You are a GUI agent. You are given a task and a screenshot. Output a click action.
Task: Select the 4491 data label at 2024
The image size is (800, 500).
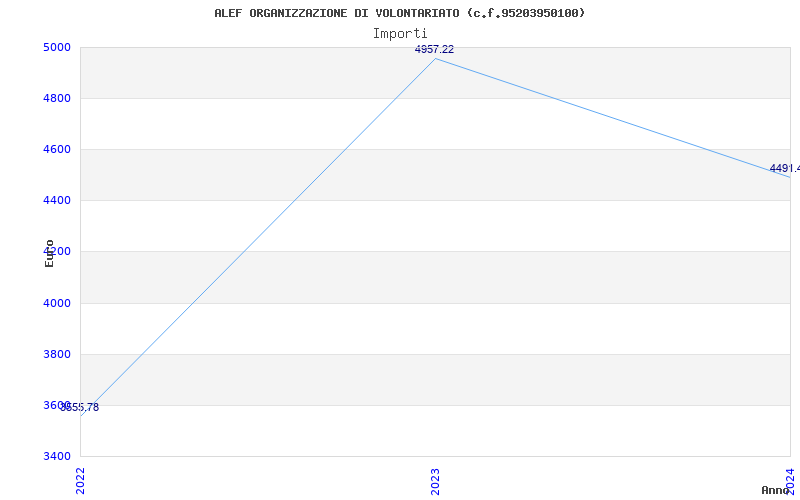pos(784,168)
